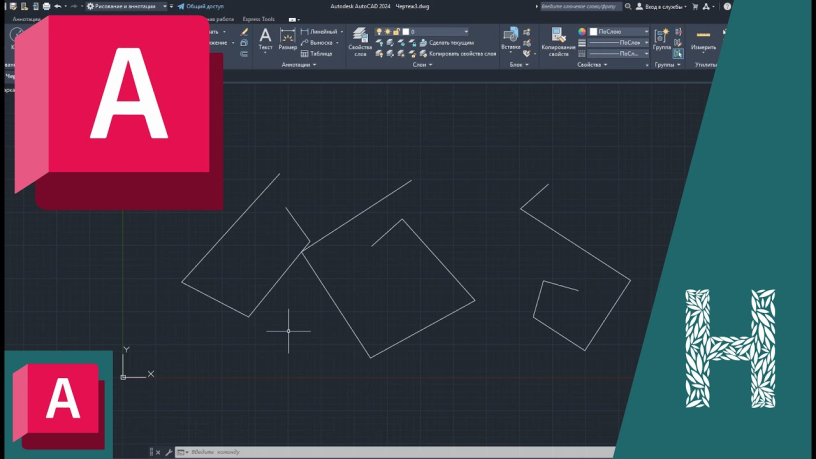Close the command line with X
Screen dimensions: 816x459
click(158, 452)
